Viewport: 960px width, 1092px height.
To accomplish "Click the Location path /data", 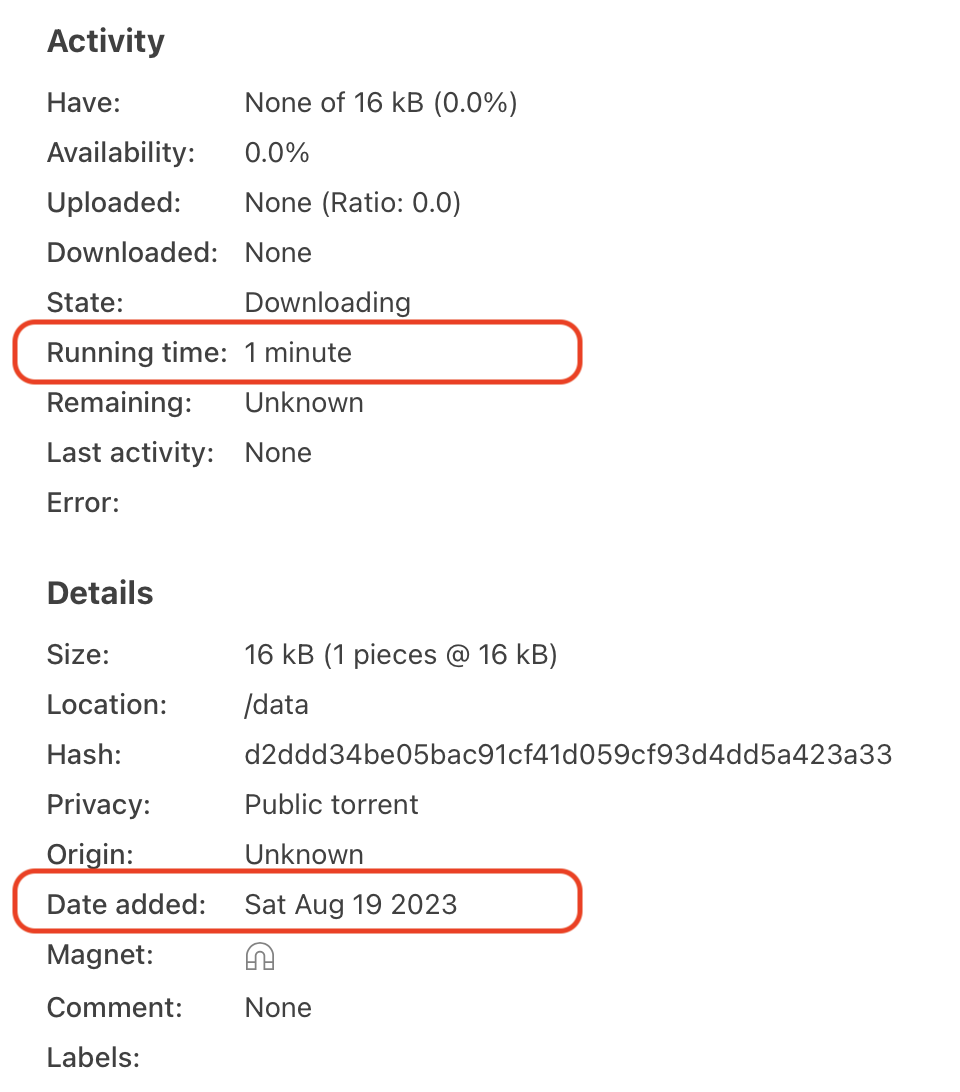I will coord(277,704).
